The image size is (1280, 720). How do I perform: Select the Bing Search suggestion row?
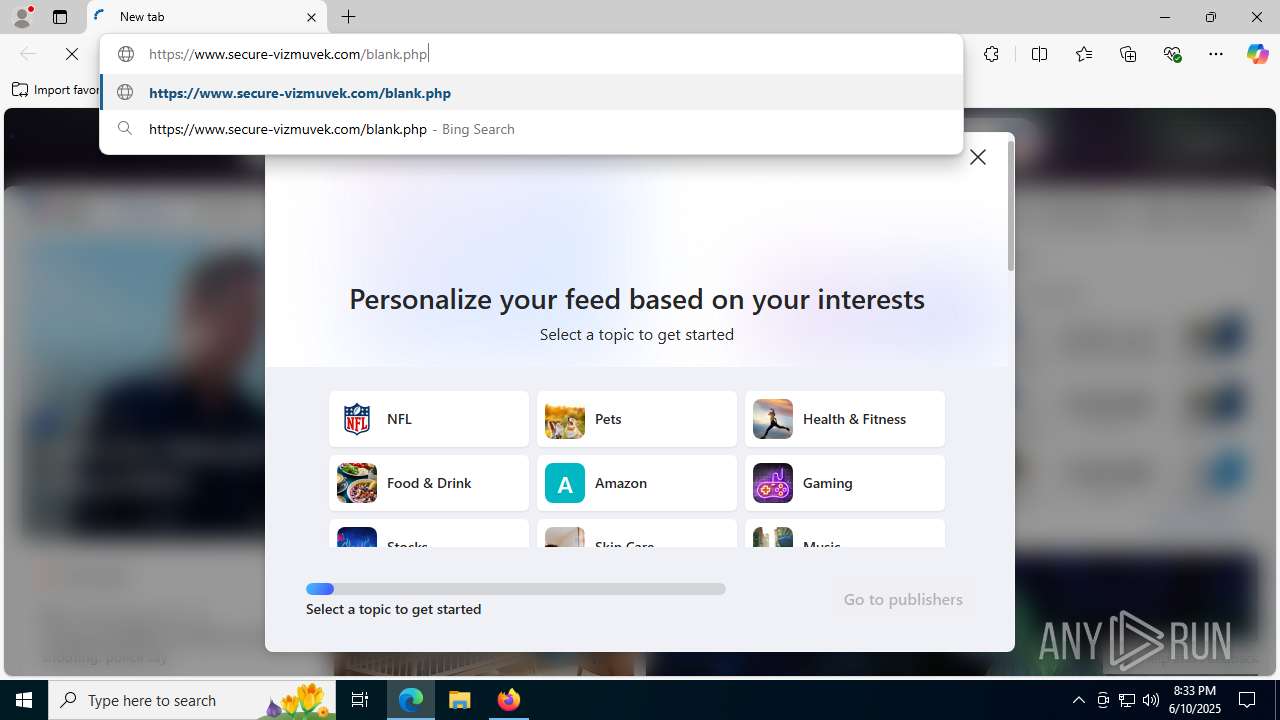531,129
